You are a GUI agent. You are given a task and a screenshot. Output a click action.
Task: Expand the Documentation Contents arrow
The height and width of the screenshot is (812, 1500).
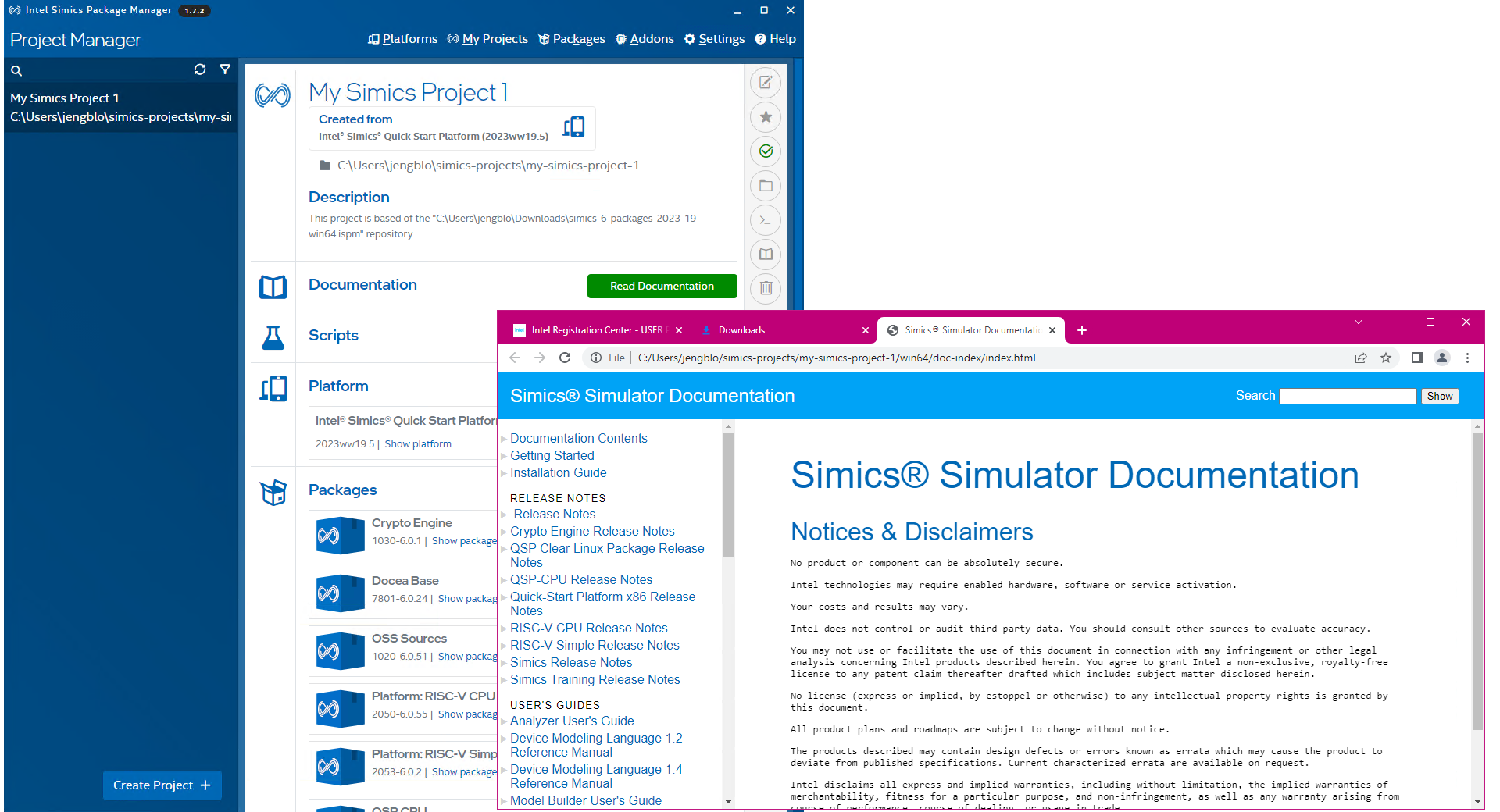coord(504,439)
